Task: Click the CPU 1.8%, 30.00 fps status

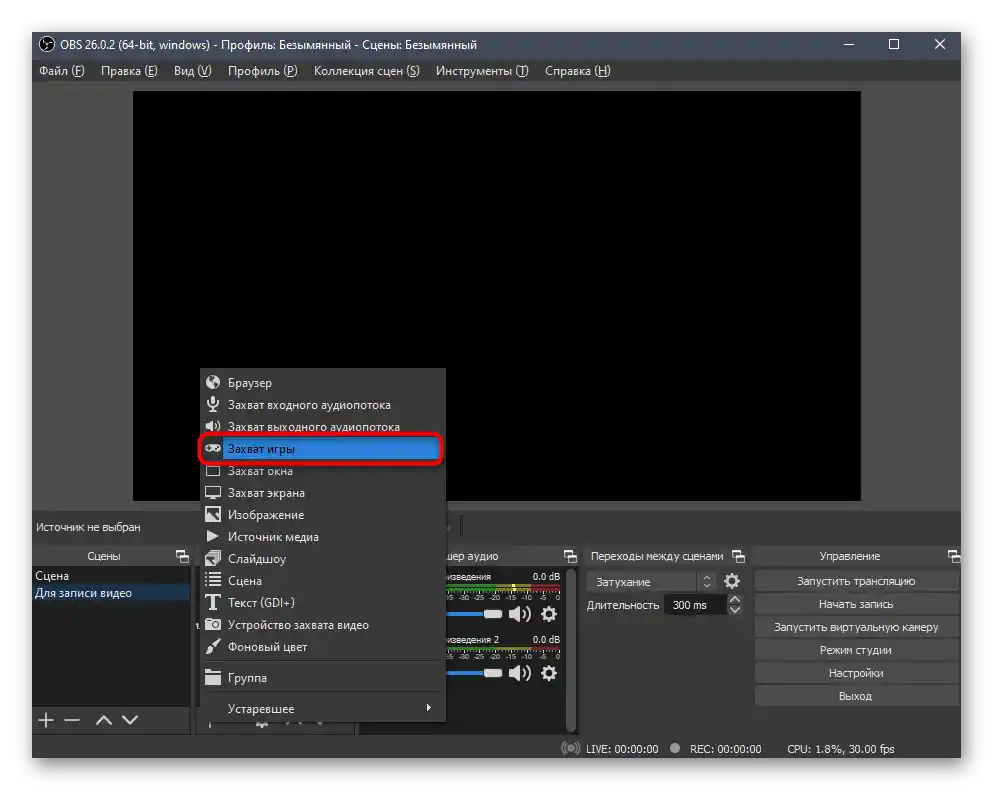Action: (840, 749)
